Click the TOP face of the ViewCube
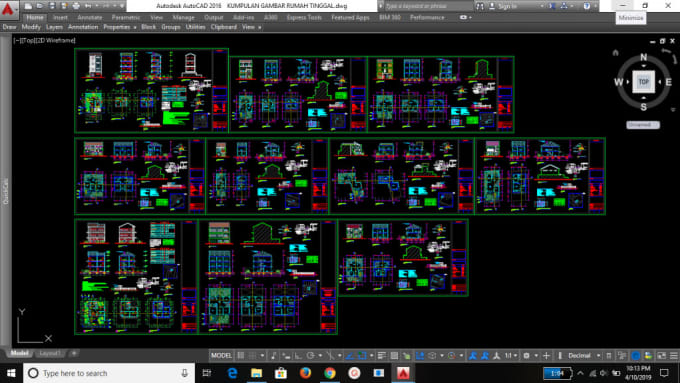The width and height of the screenshot is (680, 383). click(644, 82)
